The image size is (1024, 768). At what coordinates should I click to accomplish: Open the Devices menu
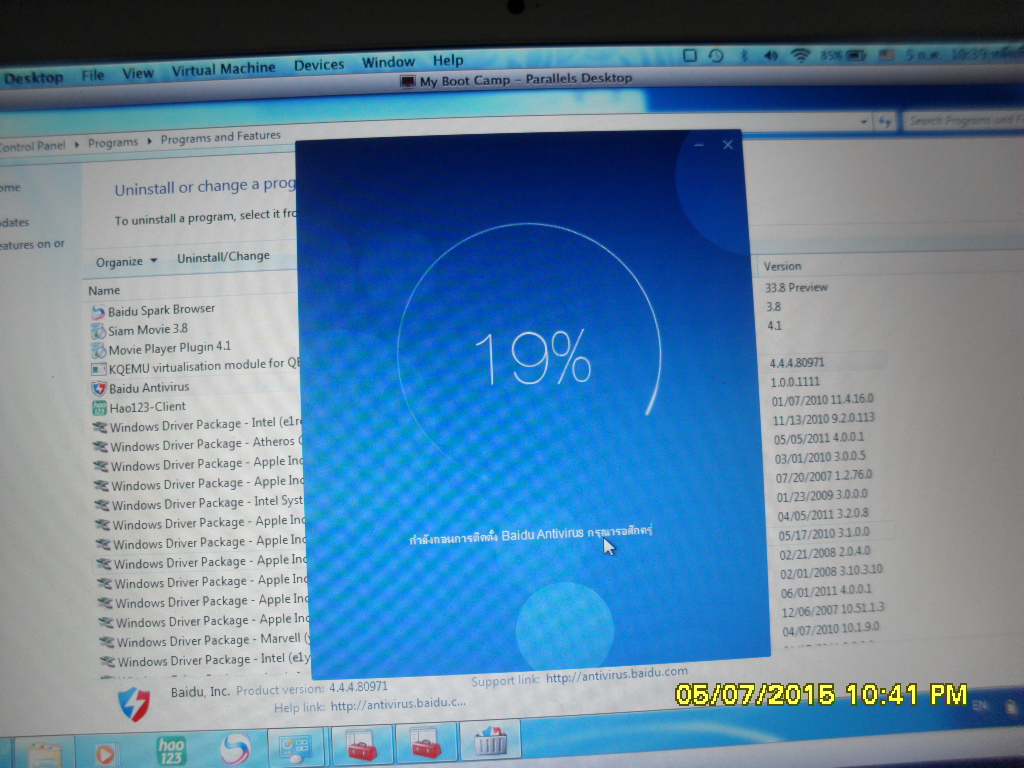click(319, 65)
